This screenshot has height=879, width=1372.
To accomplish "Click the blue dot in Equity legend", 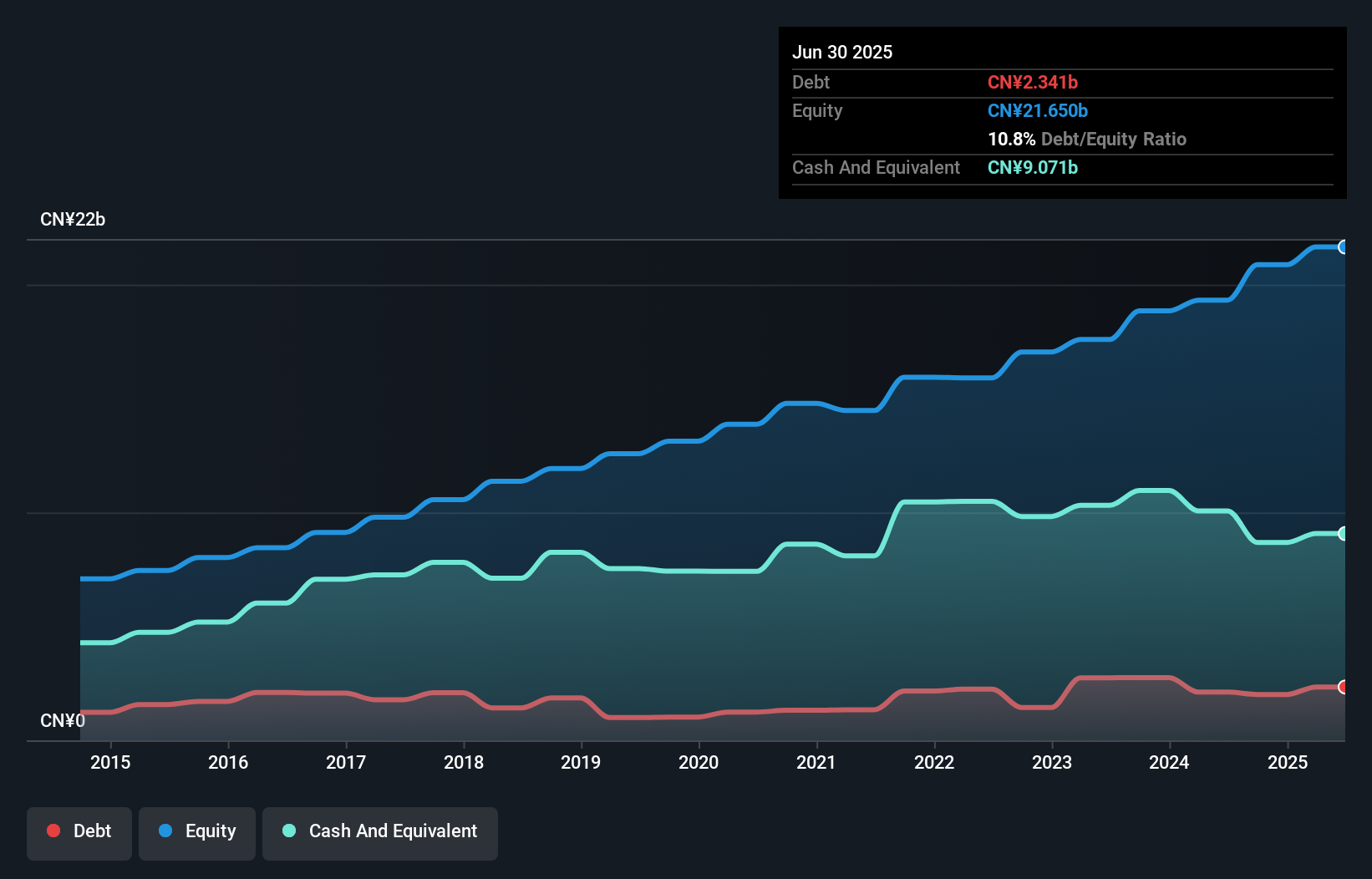I will [165, 831].
